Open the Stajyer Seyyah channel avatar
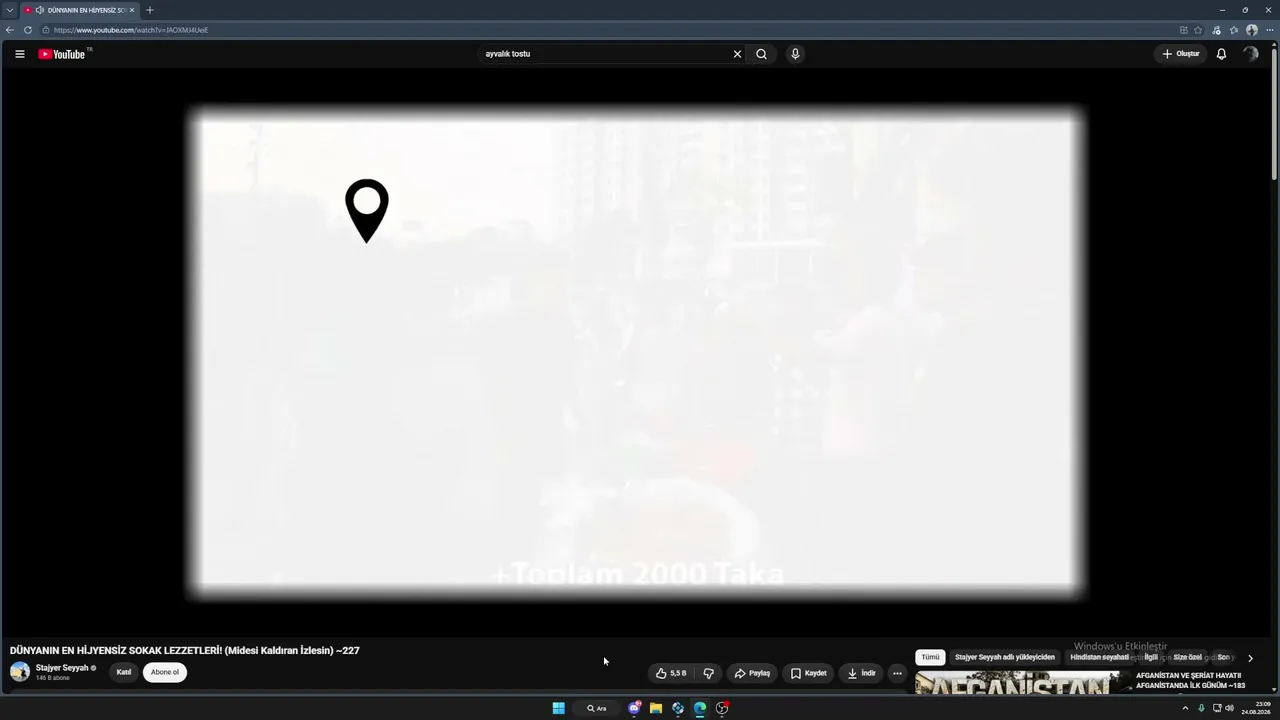Viewport: 1280px width, 720px height. pyautogui.click(x=20, y=672)
